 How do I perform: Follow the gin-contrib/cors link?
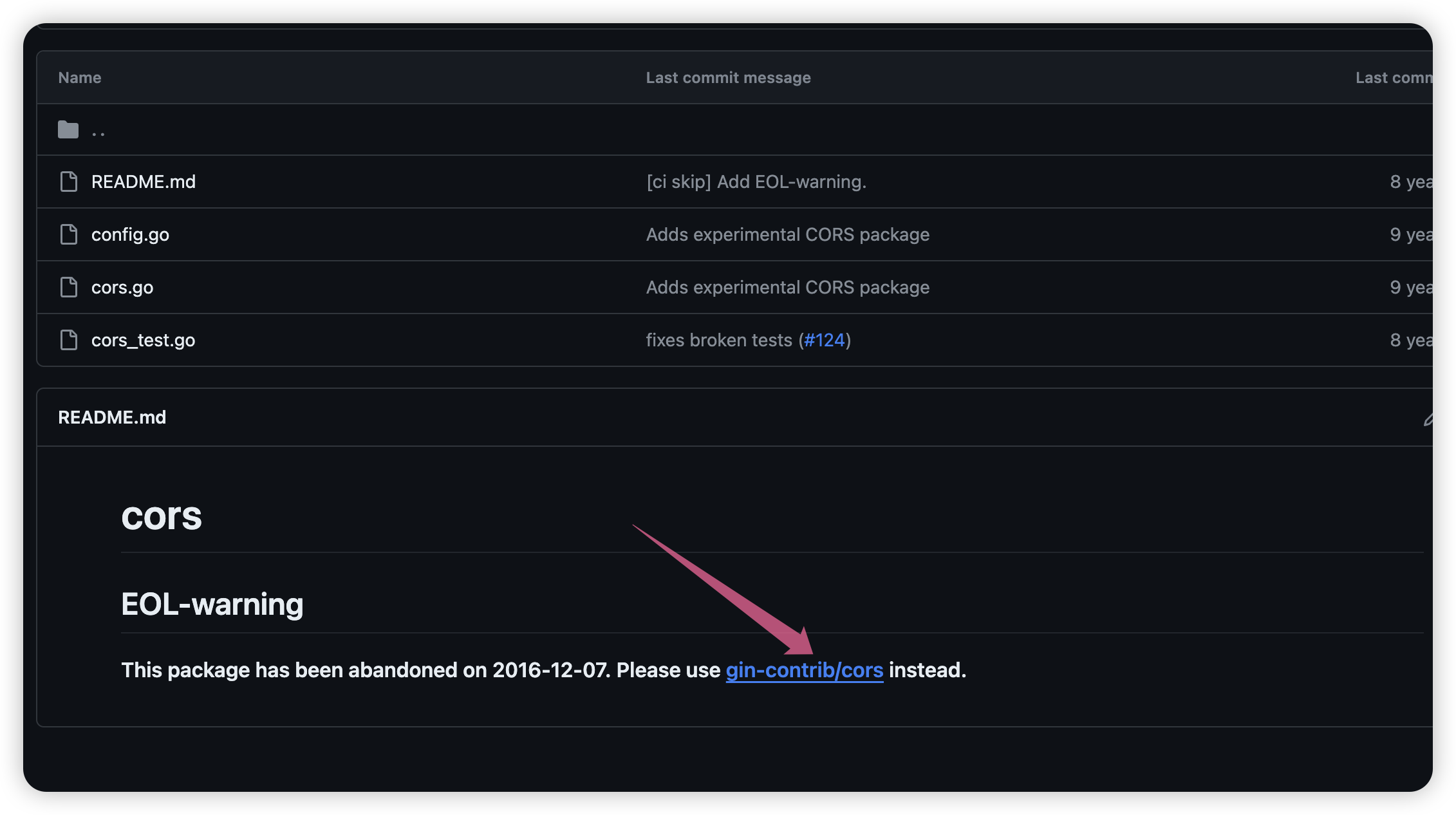pyautogui.click(x=804, y=670)
